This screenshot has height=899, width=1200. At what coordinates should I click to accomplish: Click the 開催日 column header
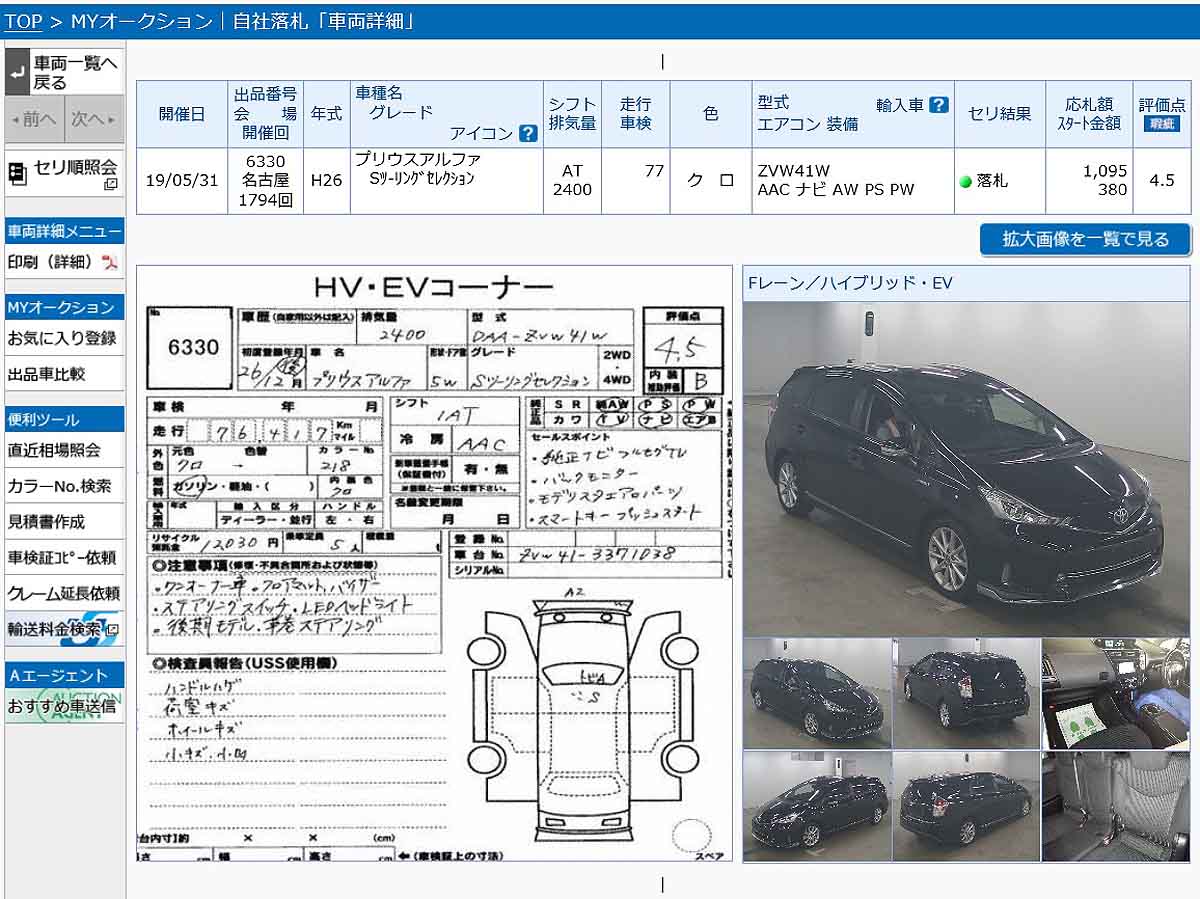tap(182, 114)
